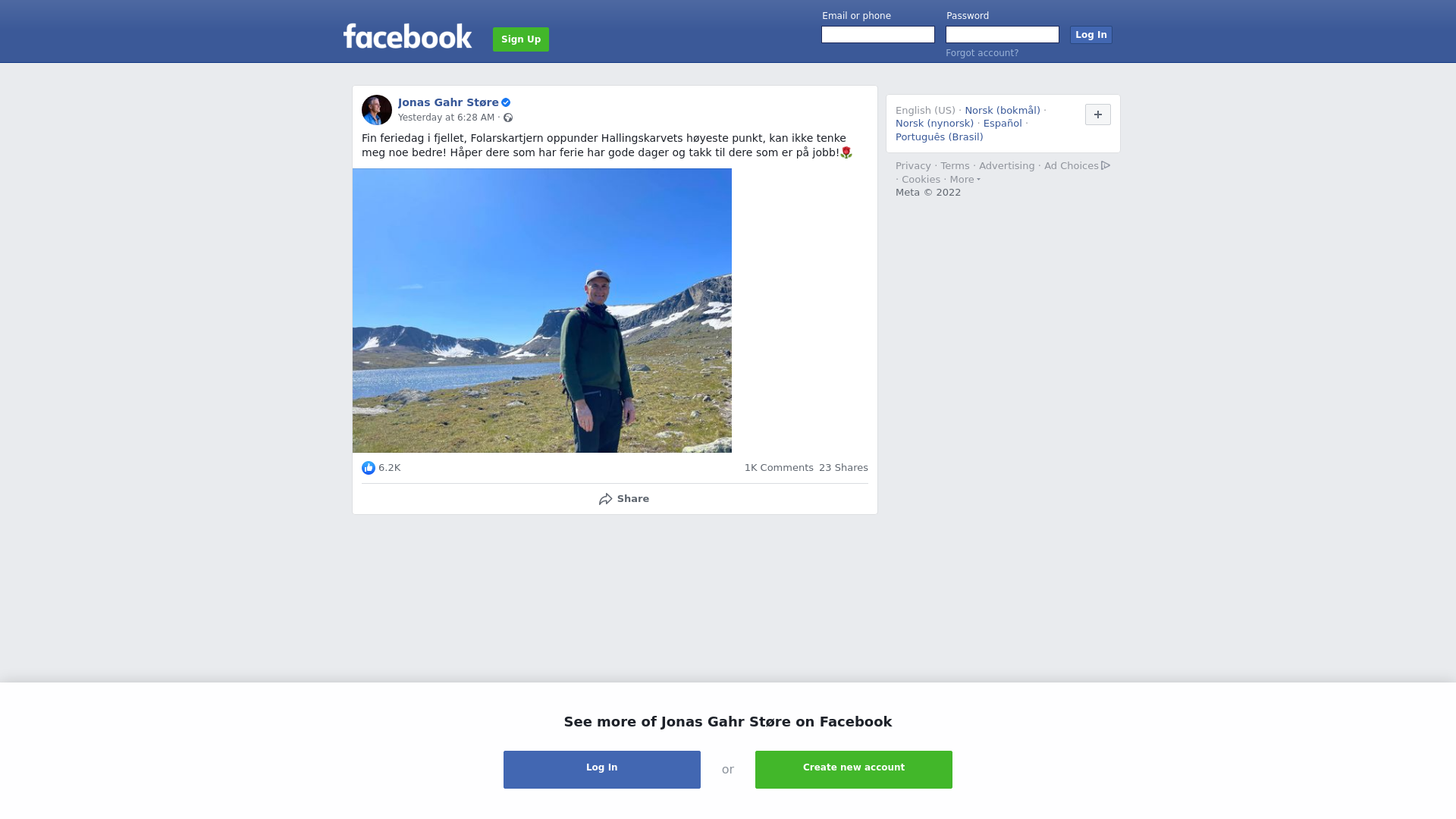Open the Privacy footer link

tap(913, 166)
